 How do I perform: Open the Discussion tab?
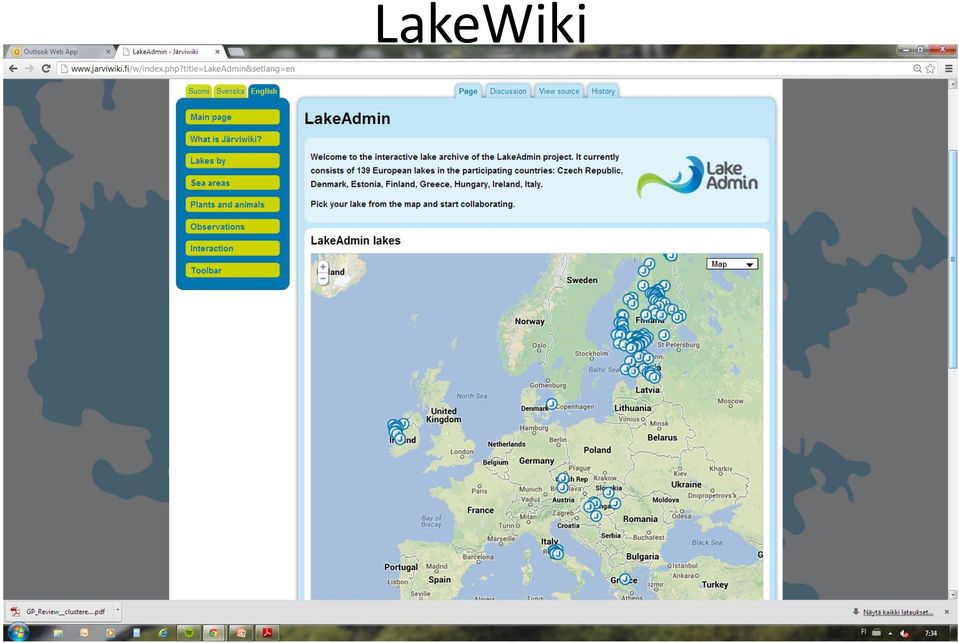click(x=508, y=91)
